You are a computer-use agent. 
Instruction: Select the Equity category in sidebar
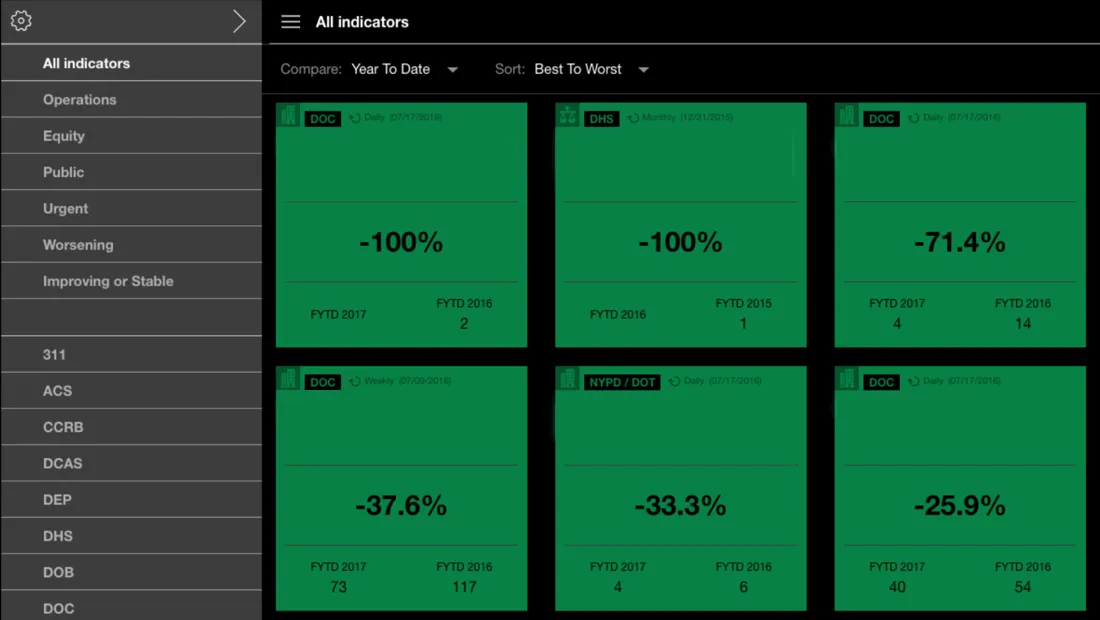64,136
